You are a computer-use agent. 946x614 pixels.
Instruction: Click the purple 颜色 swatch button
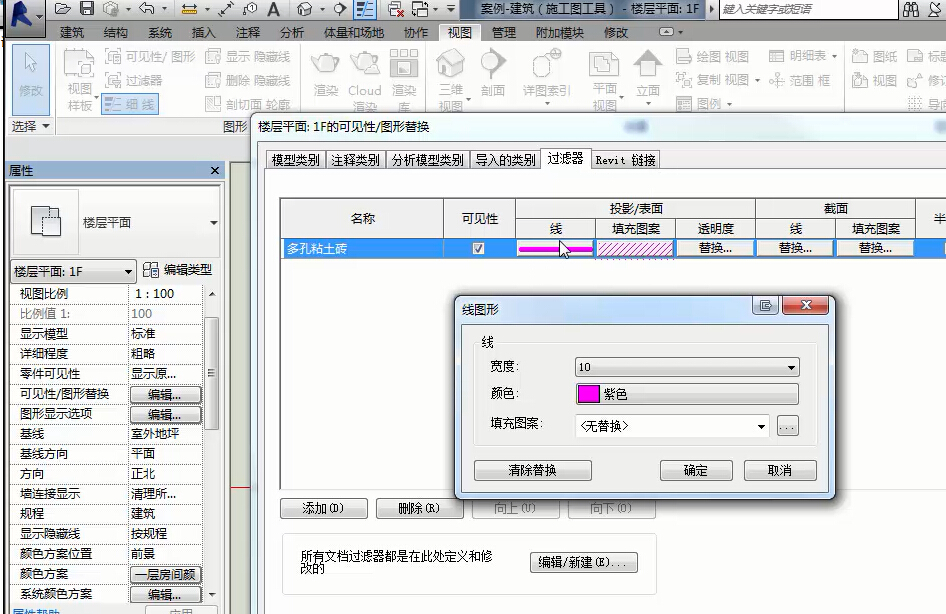pyautogui.click(x=687, y=394)
